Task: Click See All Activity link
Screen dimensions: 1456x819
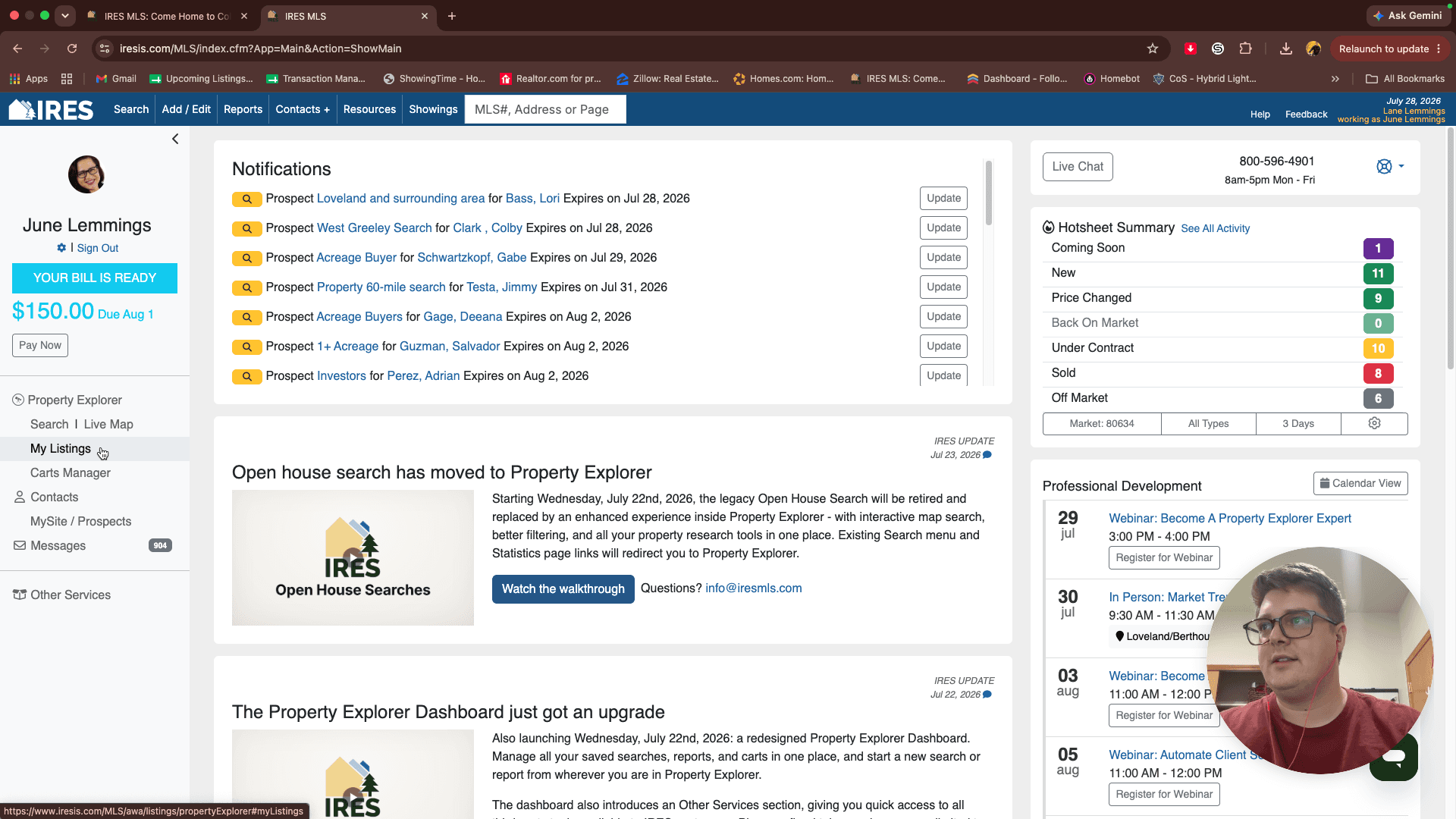Action: click(x=1215, y=228)
